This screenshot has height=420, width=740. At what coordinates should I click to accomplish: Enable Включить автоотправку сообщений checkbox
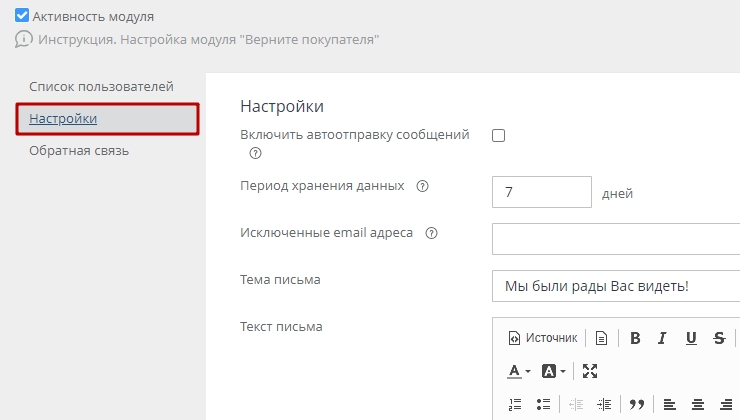pyautogui.click(x=498, y=135)
